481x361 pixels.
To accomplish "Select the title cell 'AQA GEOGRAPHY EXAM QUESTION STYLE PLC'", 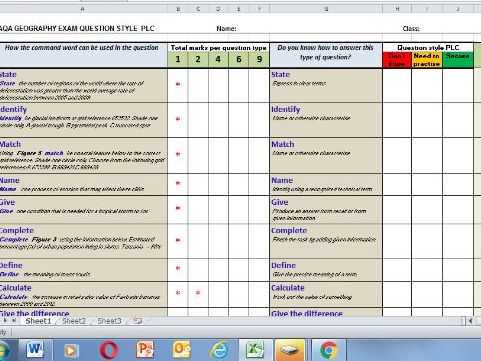I will pos(77,28).
